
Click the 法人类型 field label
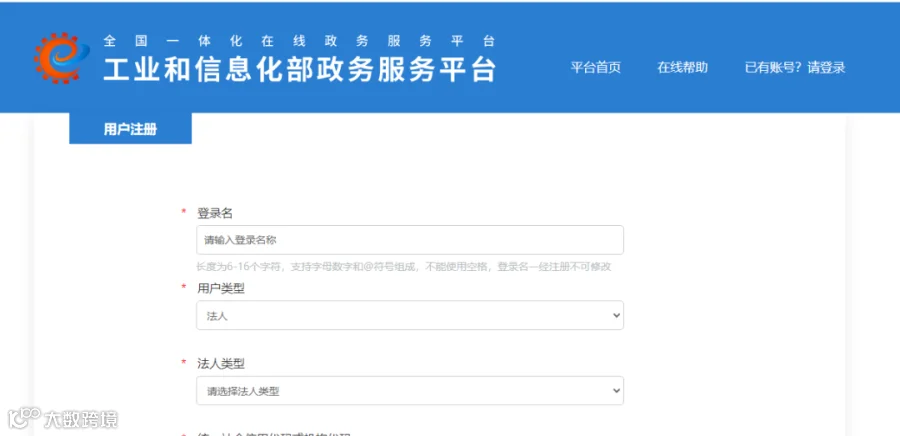pyautogui.click(x=221, y=364)
